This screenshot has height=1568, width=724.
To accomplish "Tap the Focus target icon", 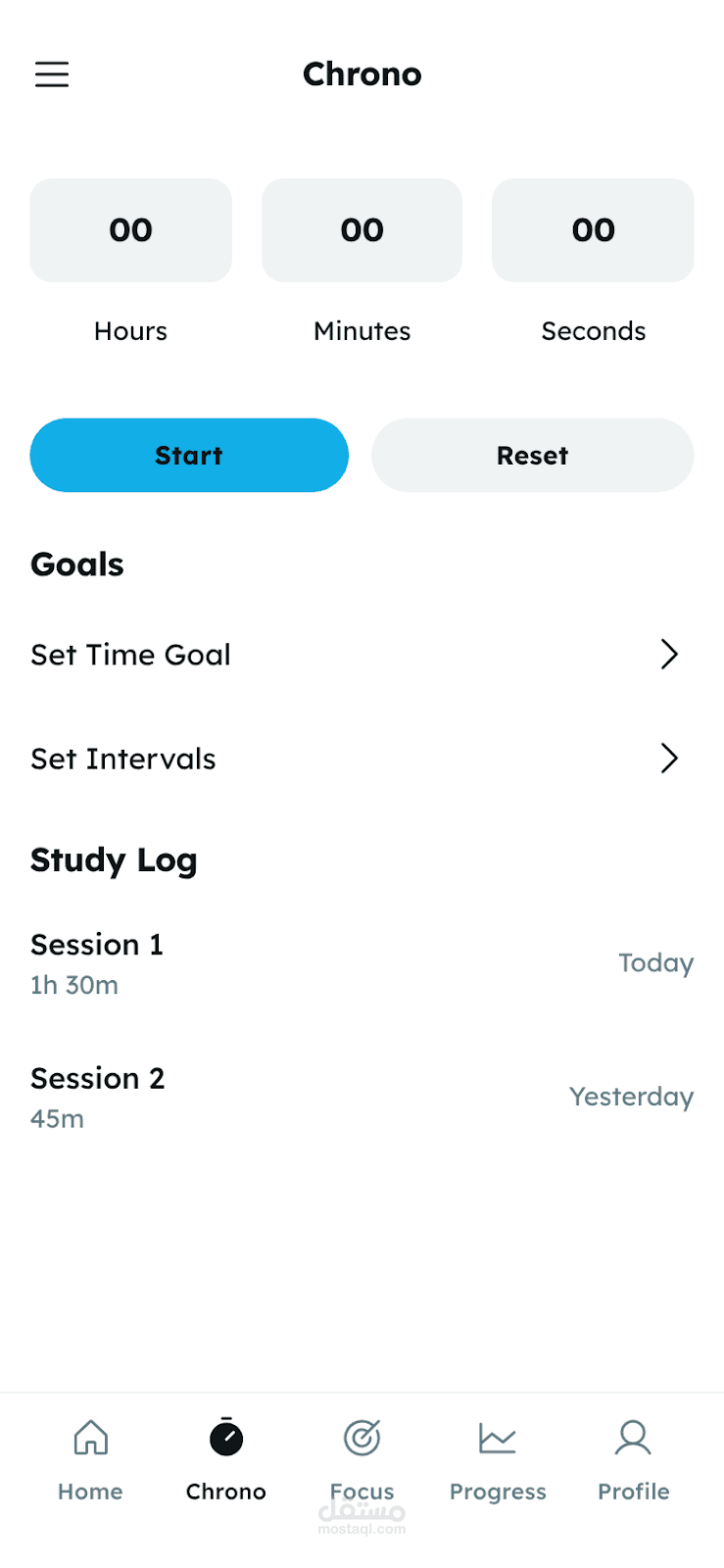I will [x=362, y=1438].
